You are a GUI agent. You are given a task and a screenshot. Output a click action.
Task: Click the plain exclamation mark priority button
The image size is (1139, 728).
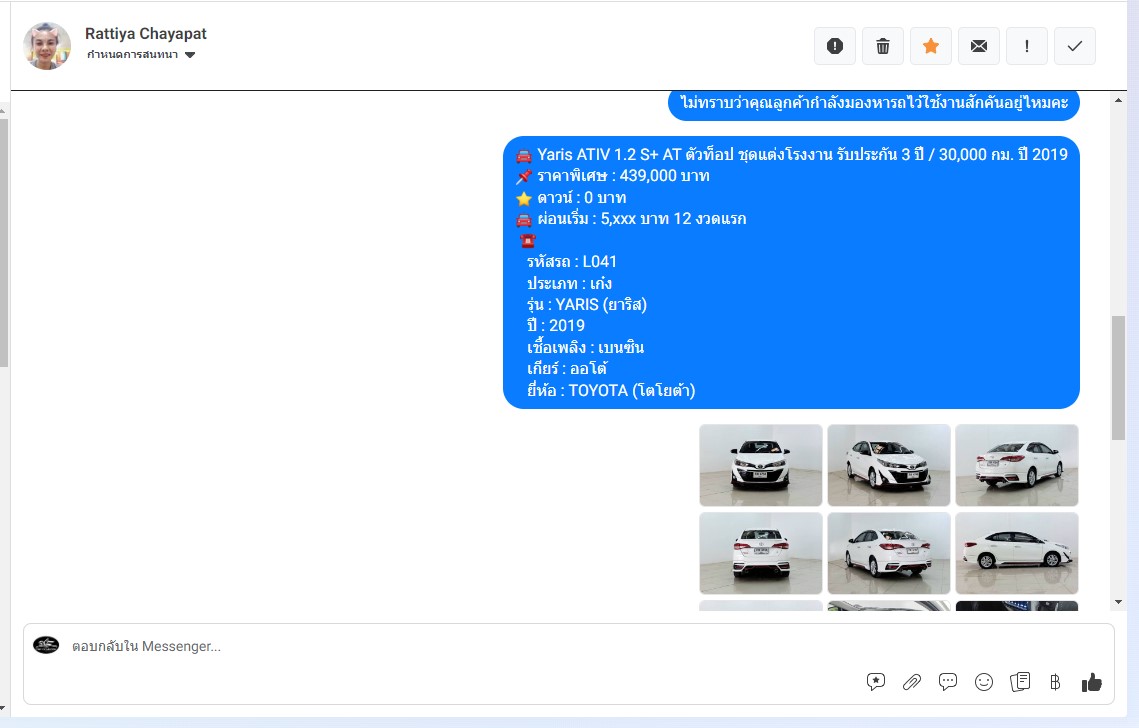click(x=1026, y=46)
